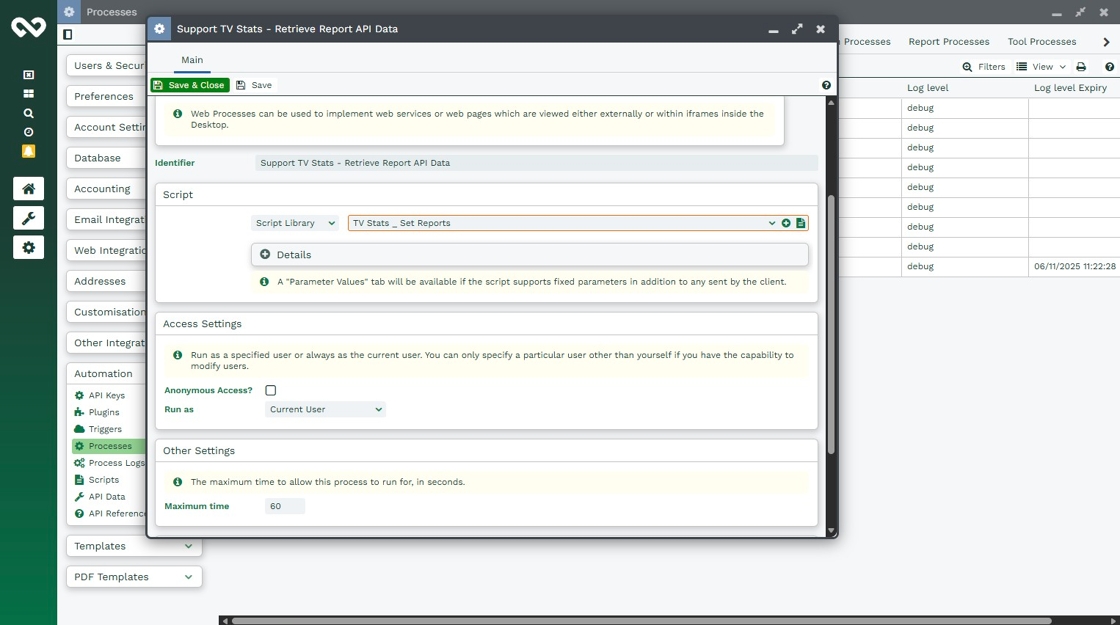This screenshot has width=1120, height=625.
Task: Click the search magnifier icon in sidebar
Action: [x=28, y=113]
